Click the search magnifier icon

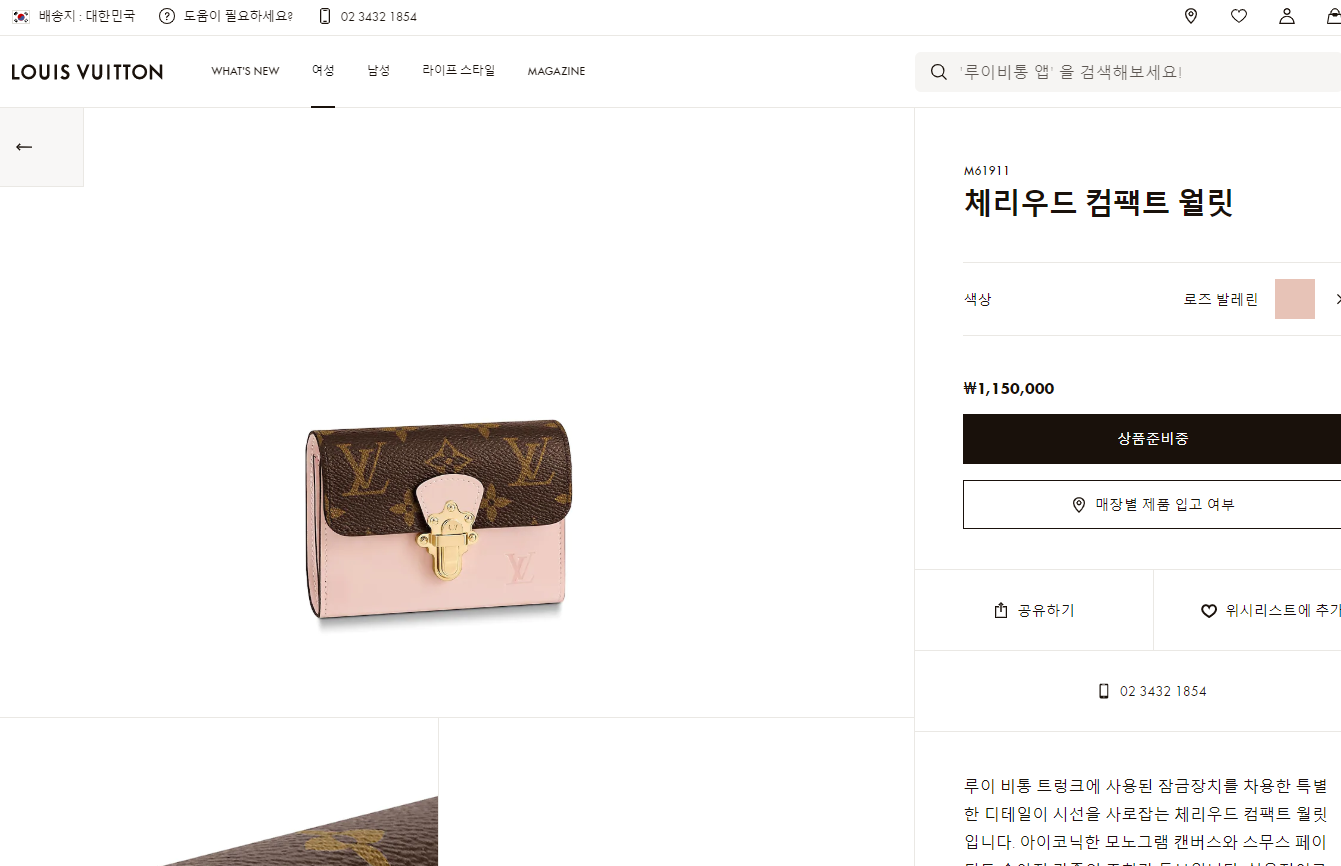point(939,72)
